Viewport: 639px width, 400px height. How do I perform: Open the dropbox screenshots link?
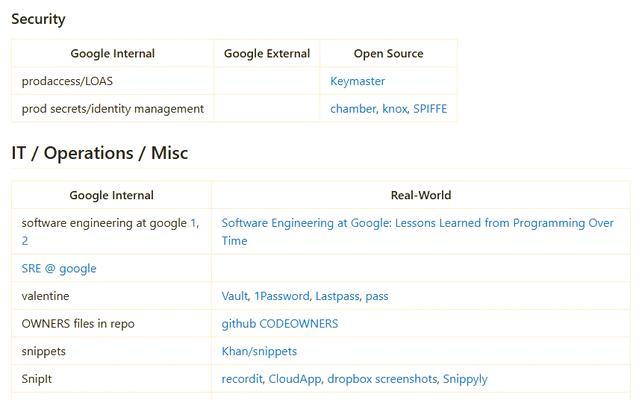click(x=382, y=379)
